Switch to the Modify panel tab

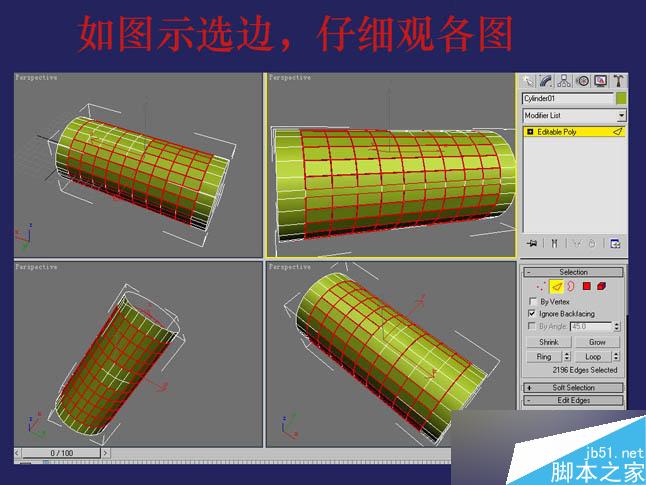pos(545,81)
